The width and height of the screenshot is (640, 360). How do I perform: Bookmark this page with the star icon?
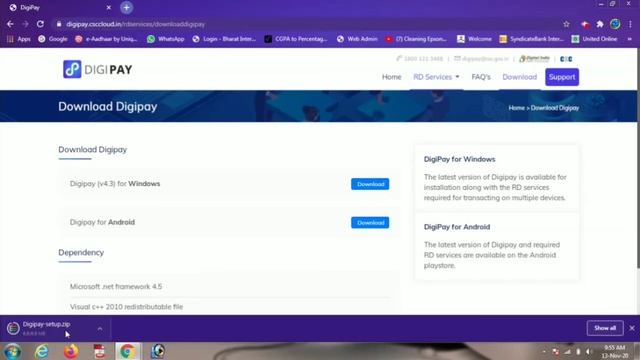[566, 24]
